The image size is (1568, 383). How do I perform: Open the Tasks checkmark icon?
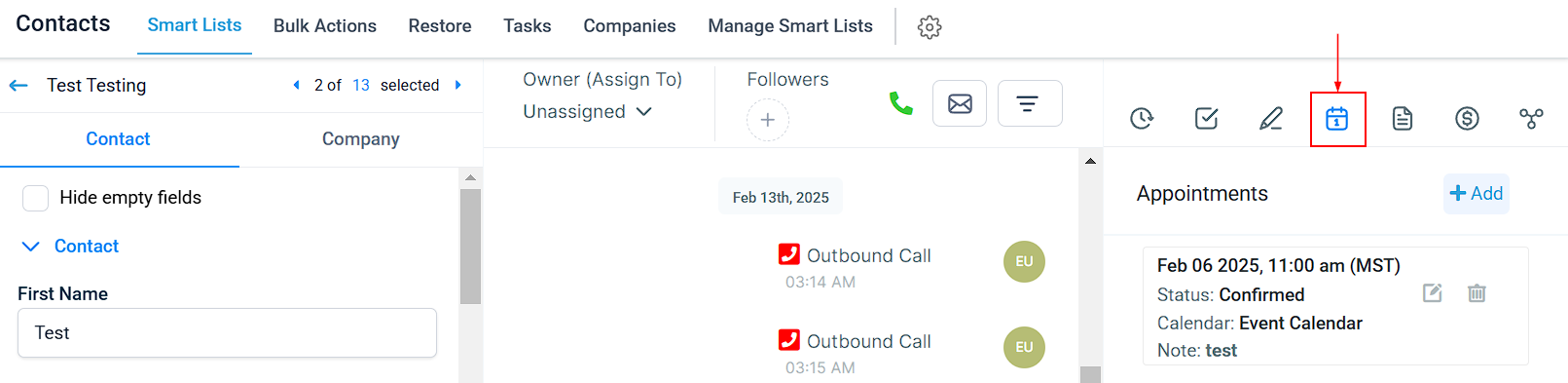tap(1207, 119)
